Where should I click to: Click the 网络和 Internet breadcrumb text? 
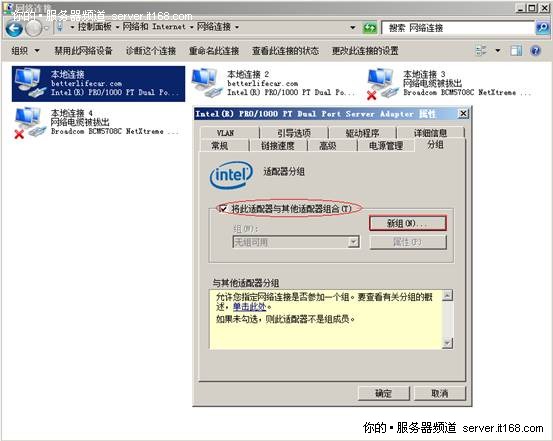154,27
